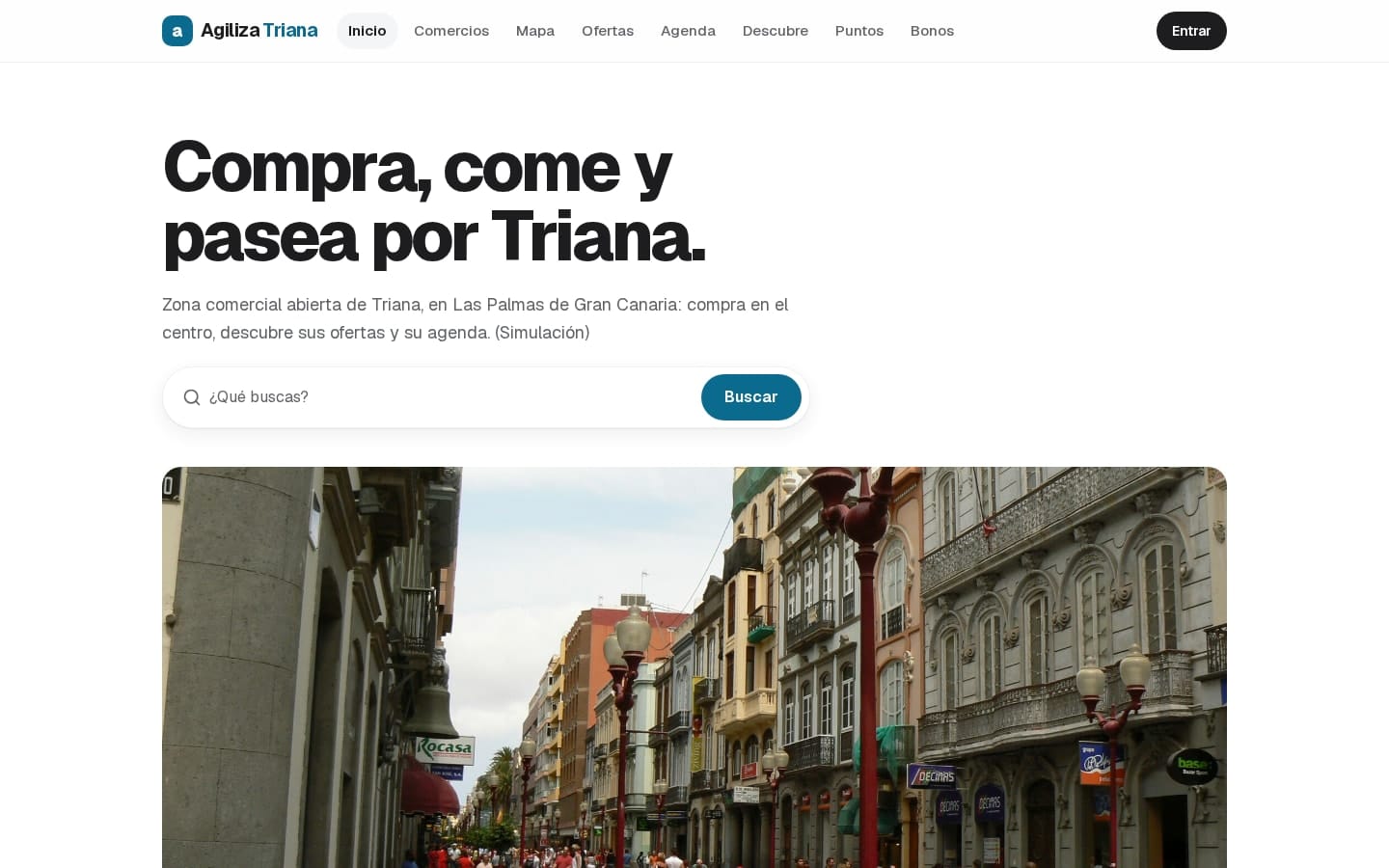The image size is (1389, 868).
Task: Click the Buscar search button
Action: point(750,397)
